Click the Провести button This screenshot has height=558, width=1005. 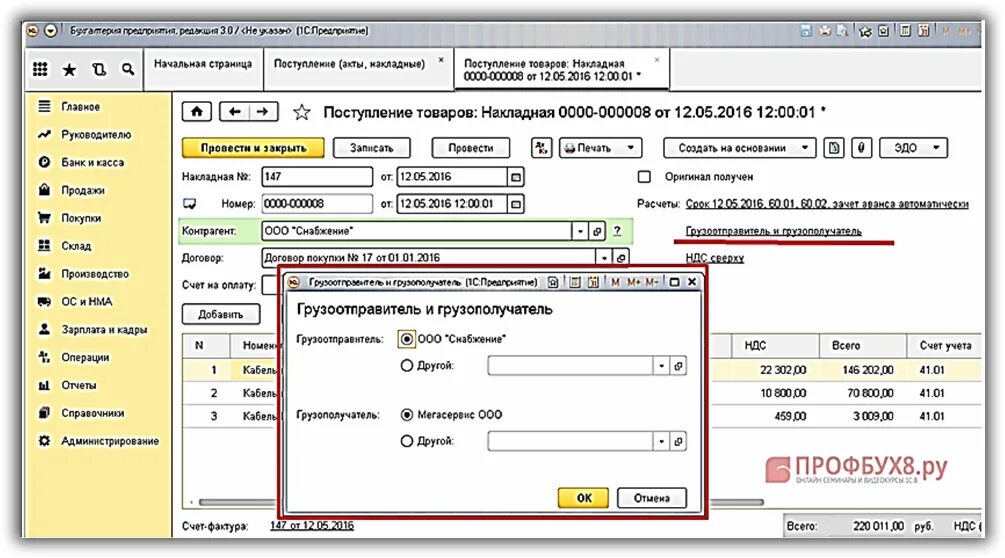click(470, 148)
